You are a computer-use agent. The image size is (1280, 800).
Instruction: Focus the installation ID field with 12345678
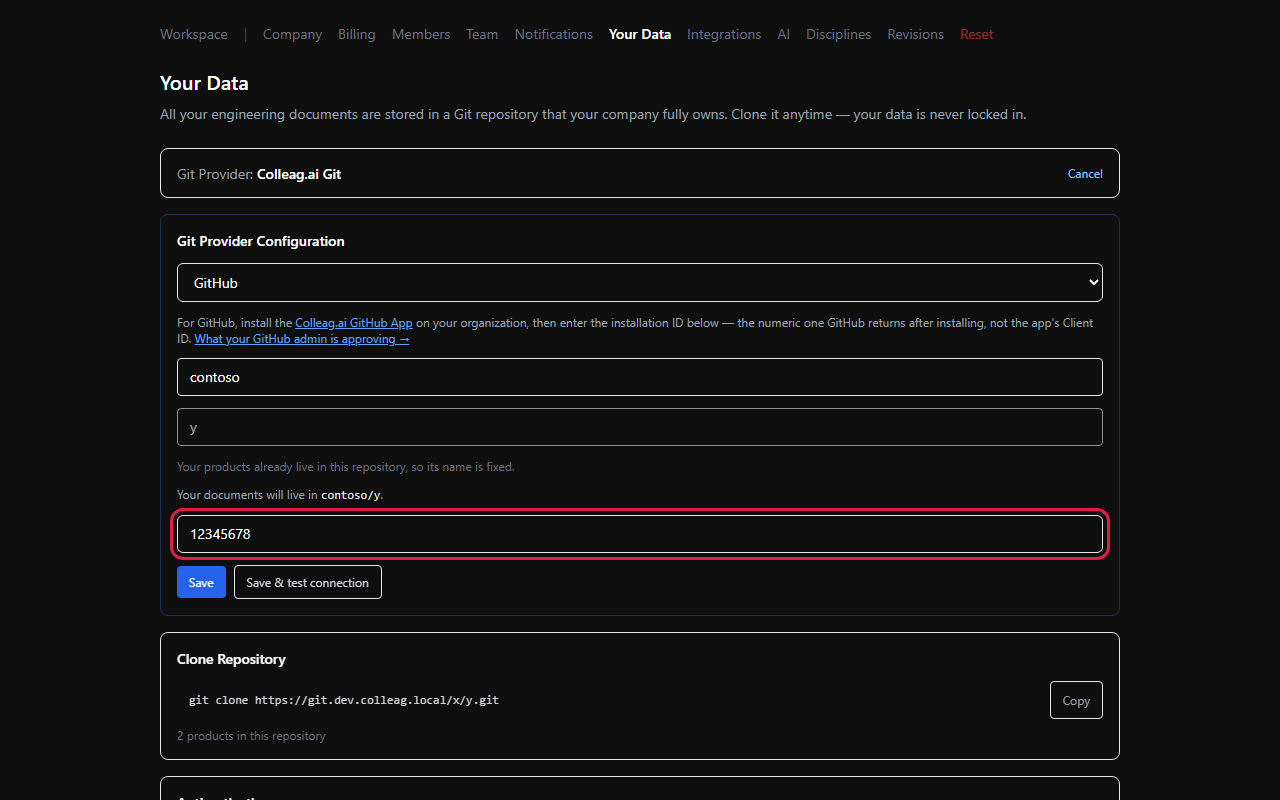(x=640, y=534)
